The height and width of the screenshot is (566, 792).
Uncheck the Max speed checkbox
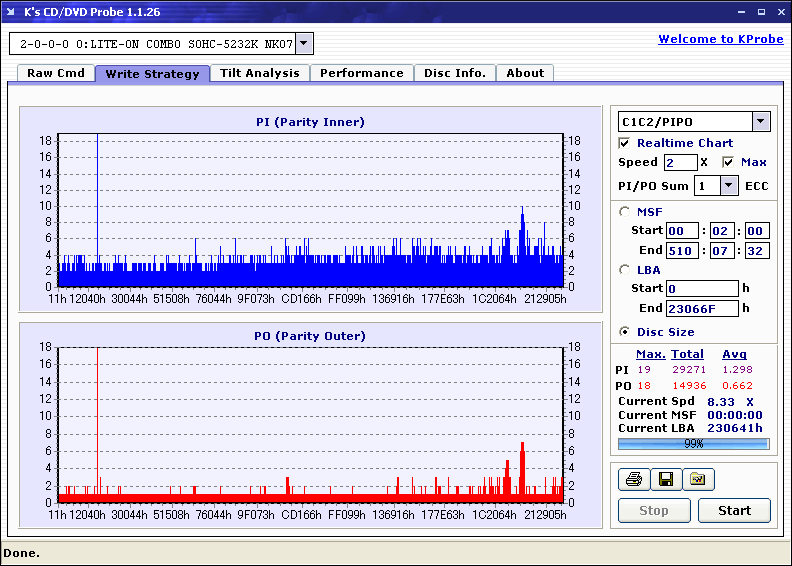click(x=728, y=162)
